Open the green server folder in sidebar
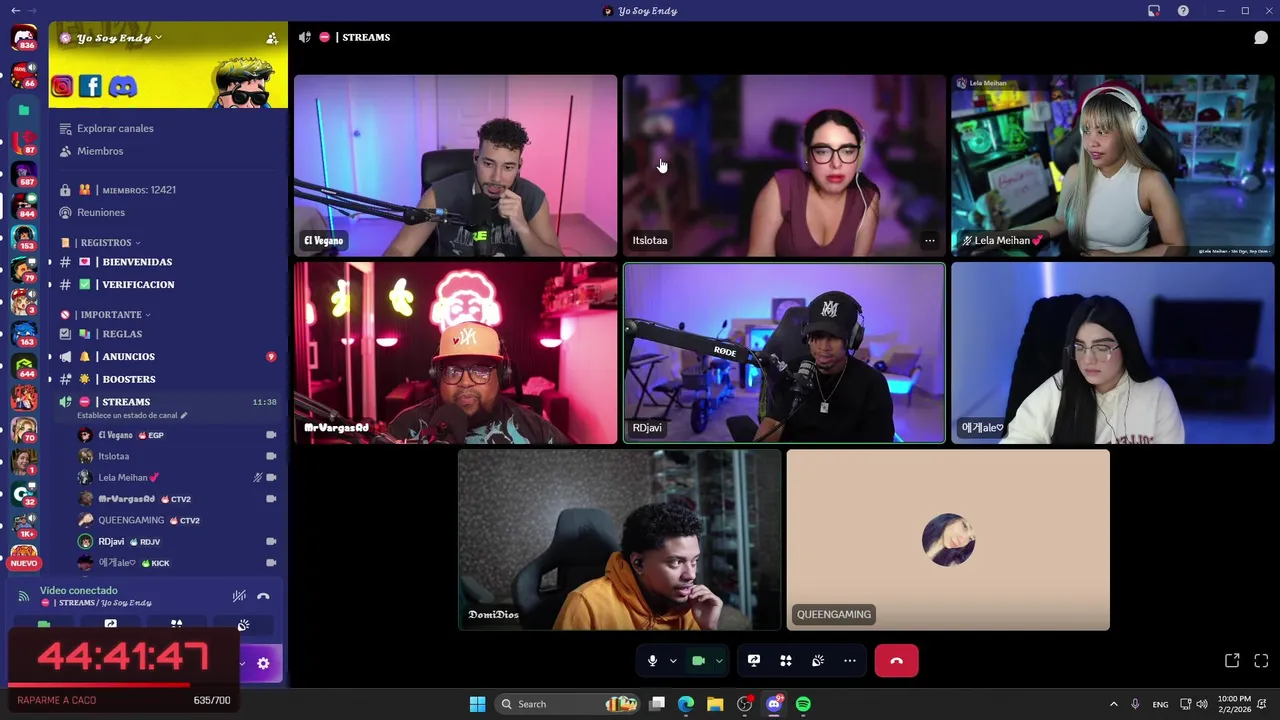This screenshot has width=1280, height=720. 24,110
